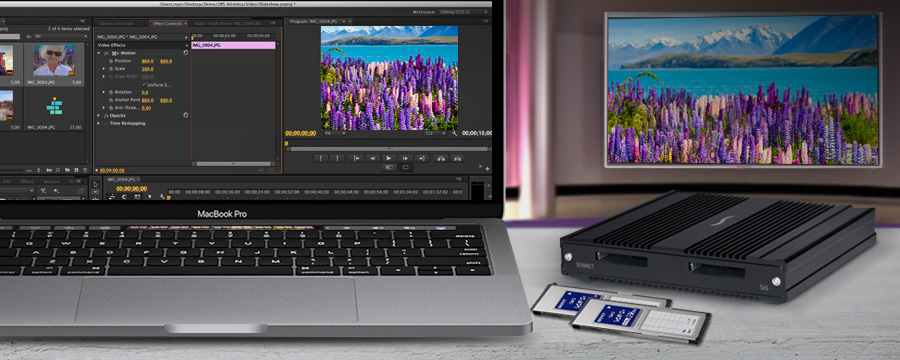The image size is (900, 360).
Task: Play the Program monitor
Action: (x=389, y=158)
